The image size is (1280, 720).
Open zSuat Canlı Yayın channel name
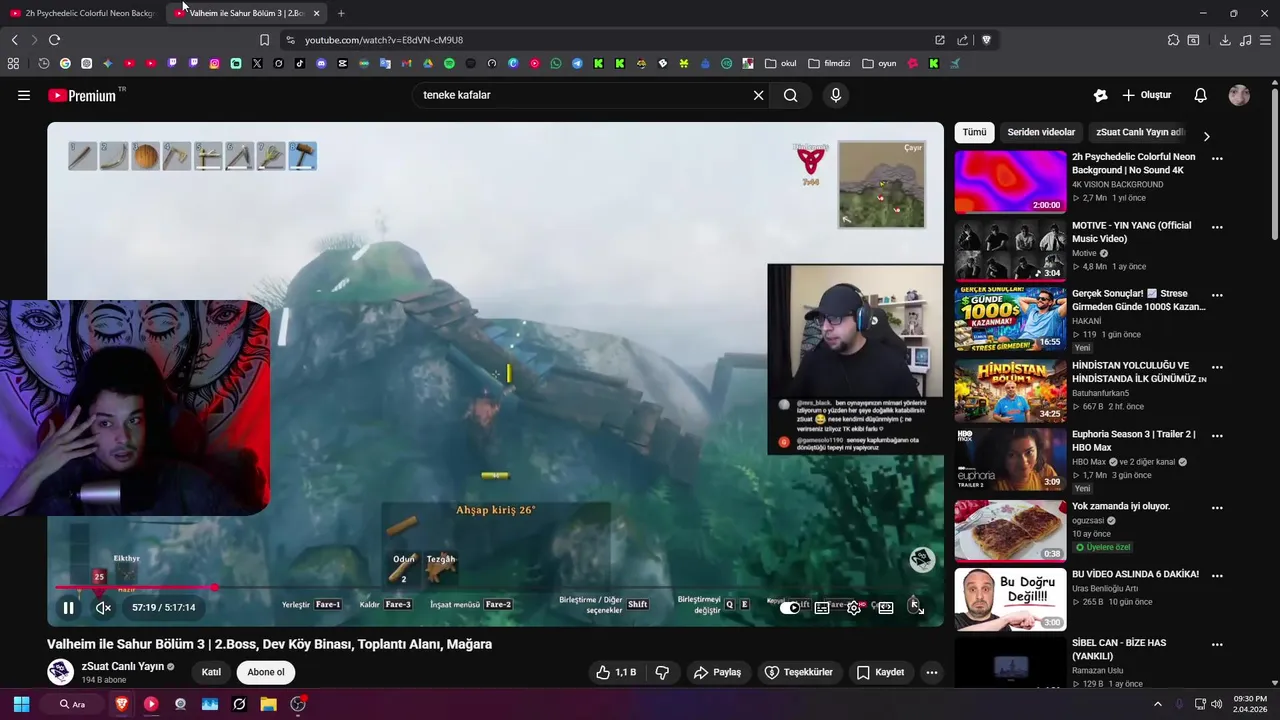pyautogui.click(x=123, y=666)
